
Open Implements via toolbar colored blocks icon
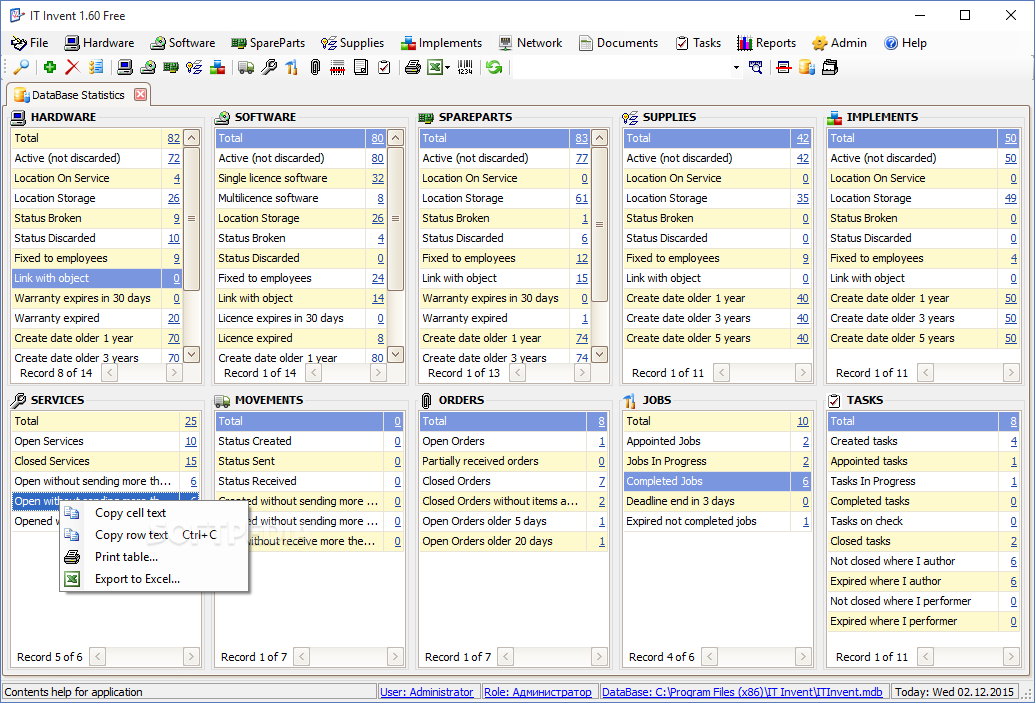pyautogui.click(x=217, y=67)
